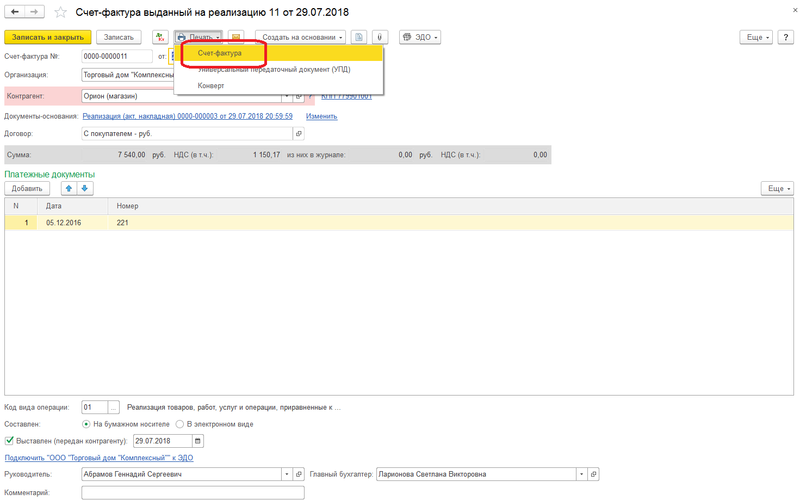Go back with the left arrow button
Image resolution: width=800 pixels, height=500 pixels.
[x=15, y=11]
